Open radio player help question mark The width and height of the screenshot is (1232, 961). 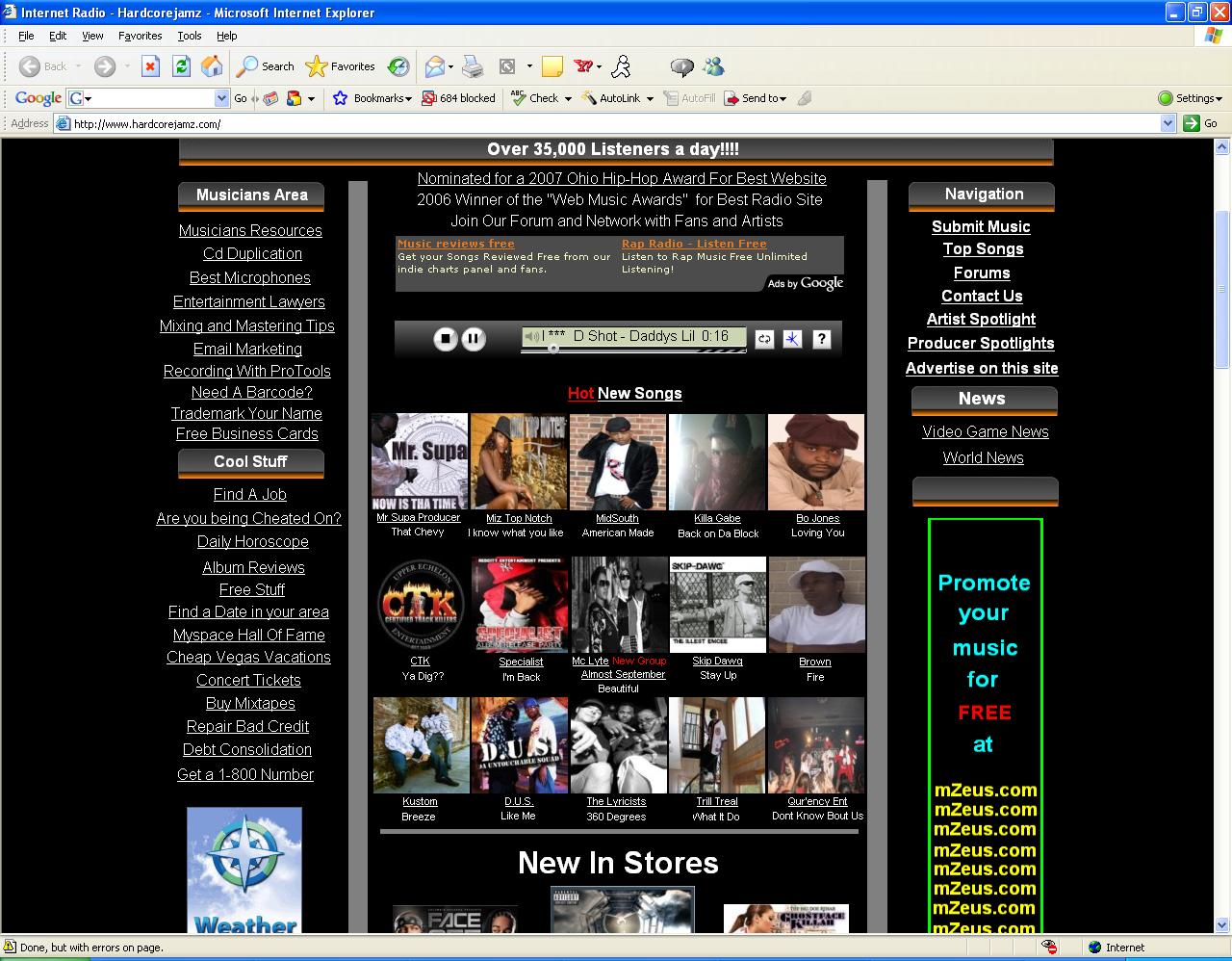(821, 339)
